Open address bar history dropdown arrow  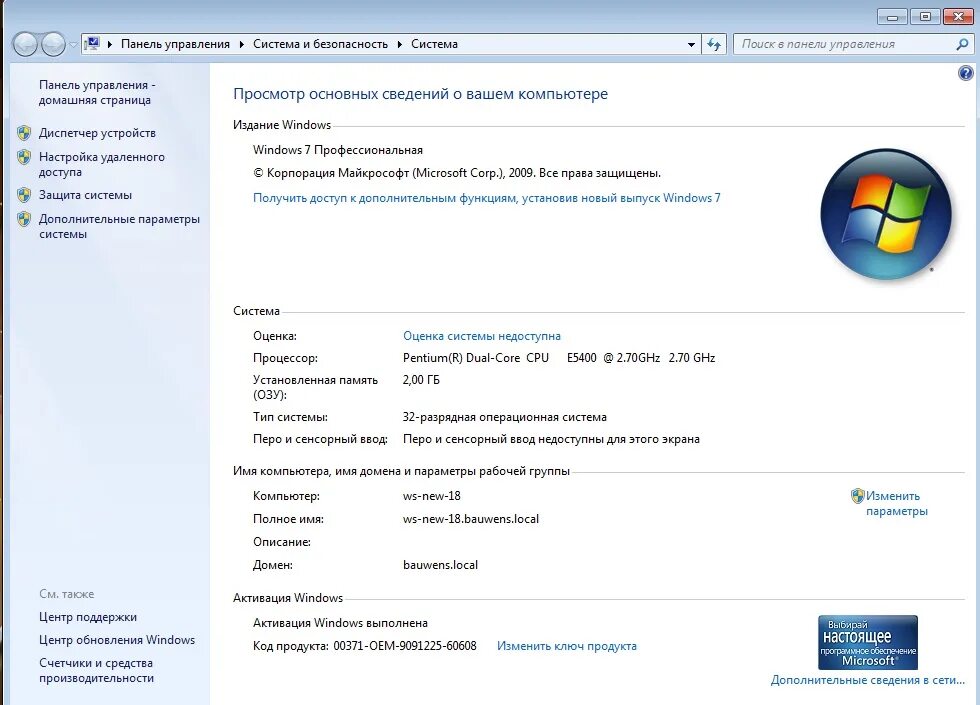pos(691,44)
